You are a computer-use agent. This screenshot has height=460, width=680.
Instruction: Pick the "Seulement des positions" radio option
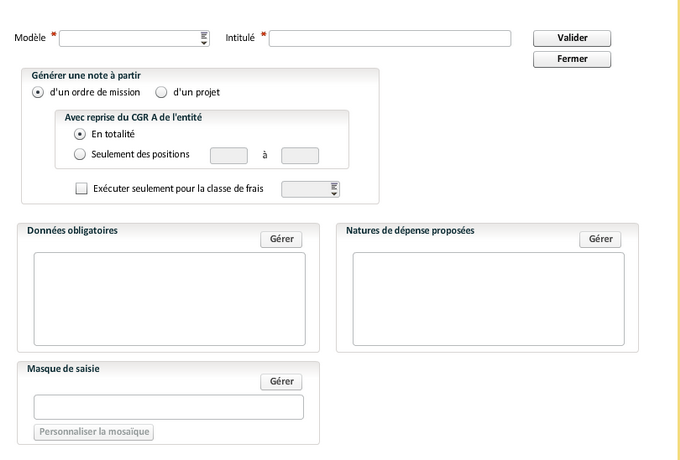point(80,154)
